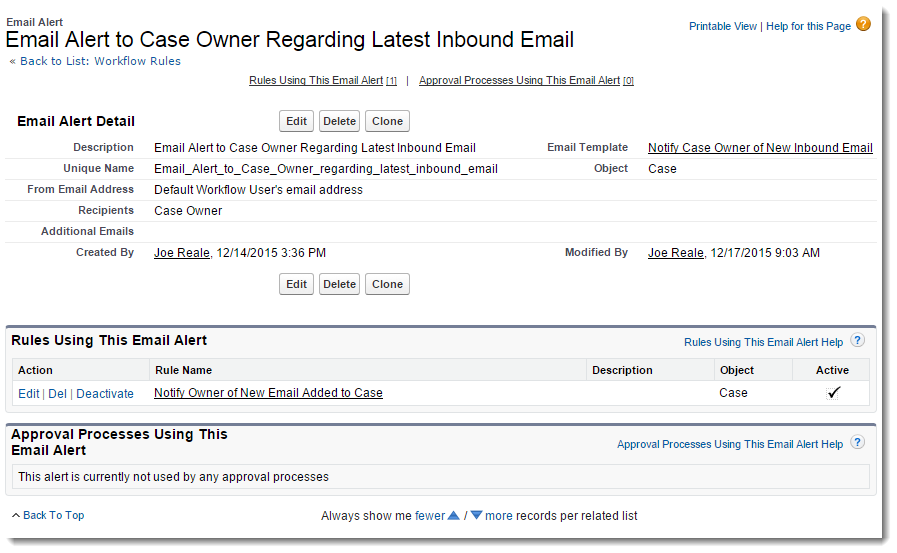Click the Unique Name value Email_Alert_to_Case_Owner_regarding_latest_inbound_email
Viewport: 897px width, 553px height.
click(326, 169)
